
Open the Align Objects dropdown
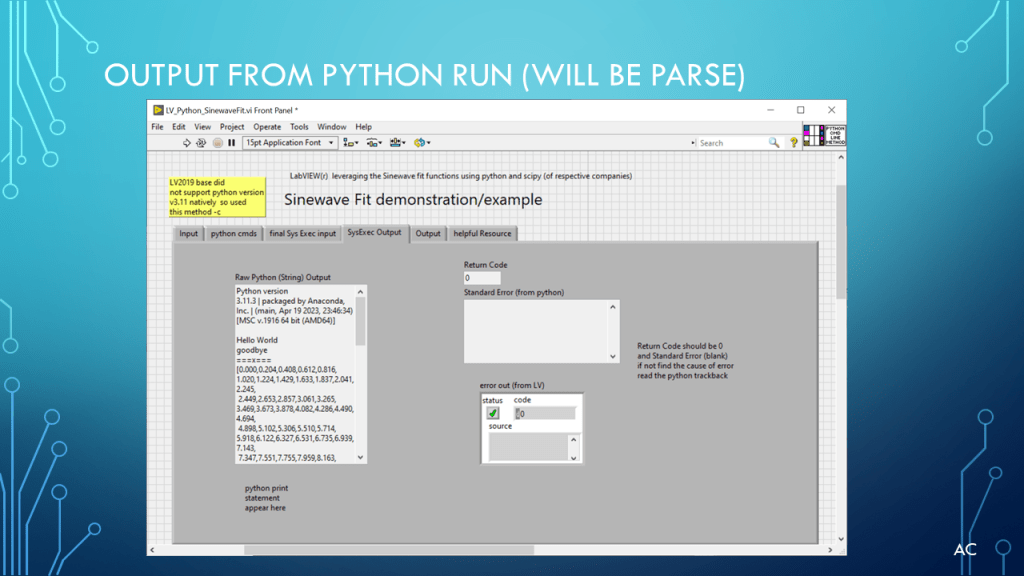351,143
